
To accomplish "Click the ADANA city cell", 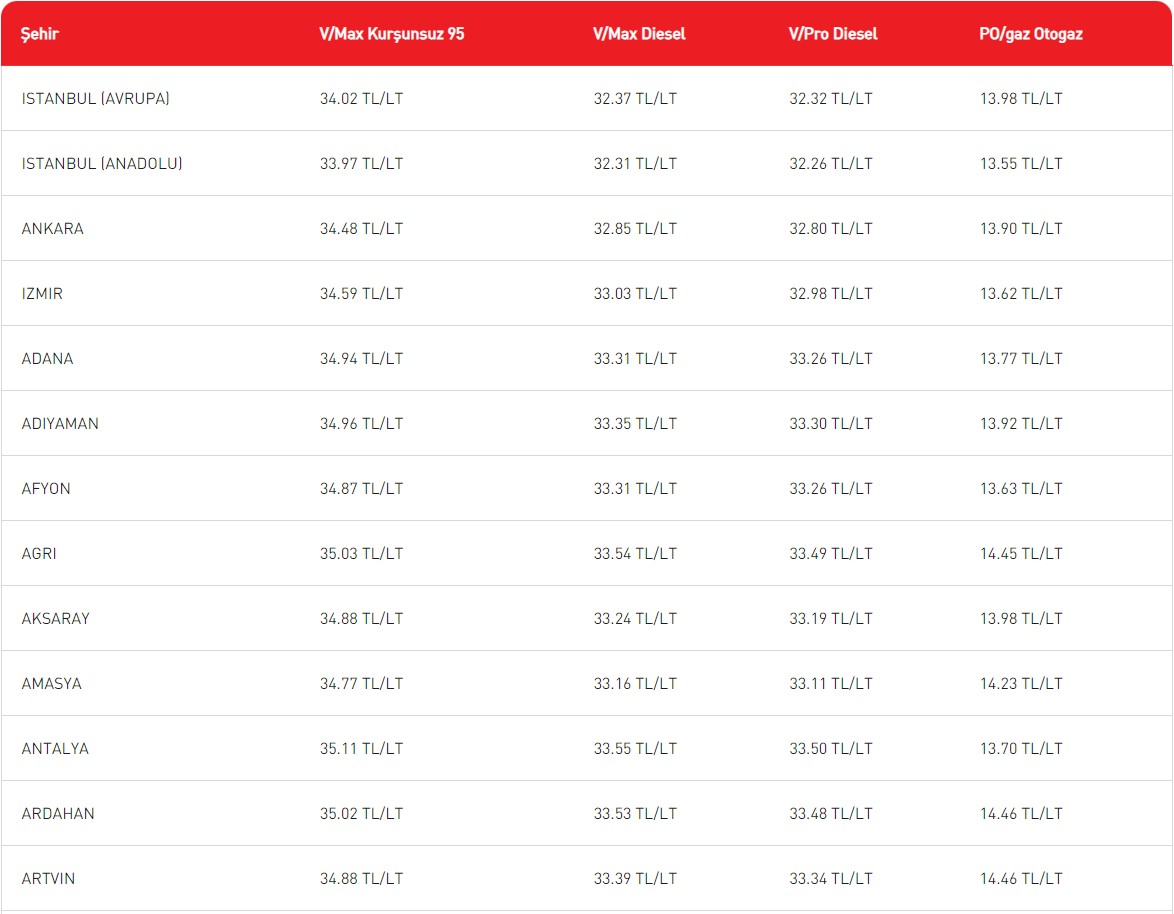I will (x=47, y=359).
